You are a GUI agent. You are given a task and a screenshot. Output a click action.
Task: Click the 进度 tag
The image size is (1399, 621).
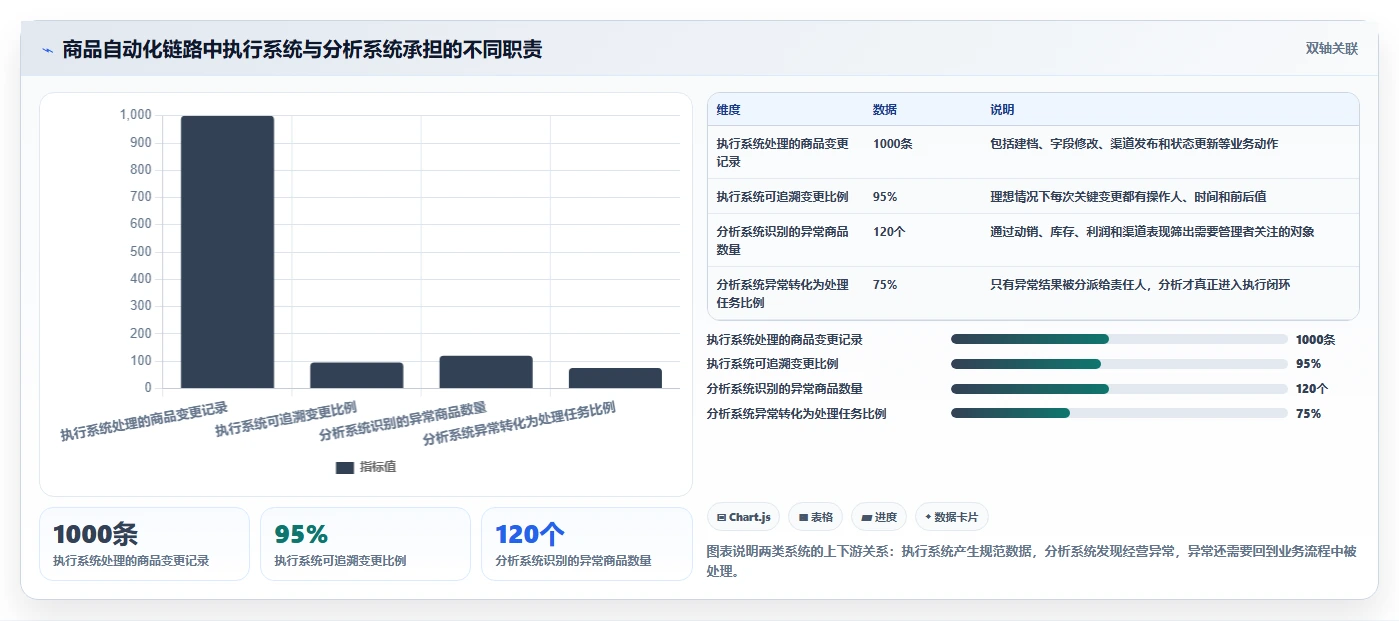point(879,517)
